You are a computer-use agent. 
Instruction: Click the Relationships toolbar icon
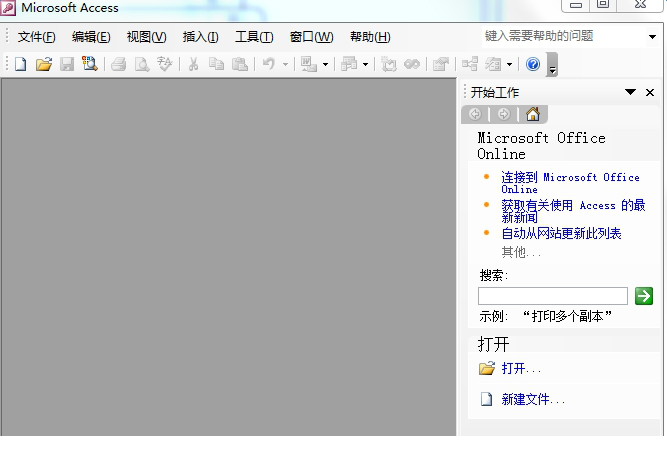(470, 64)
